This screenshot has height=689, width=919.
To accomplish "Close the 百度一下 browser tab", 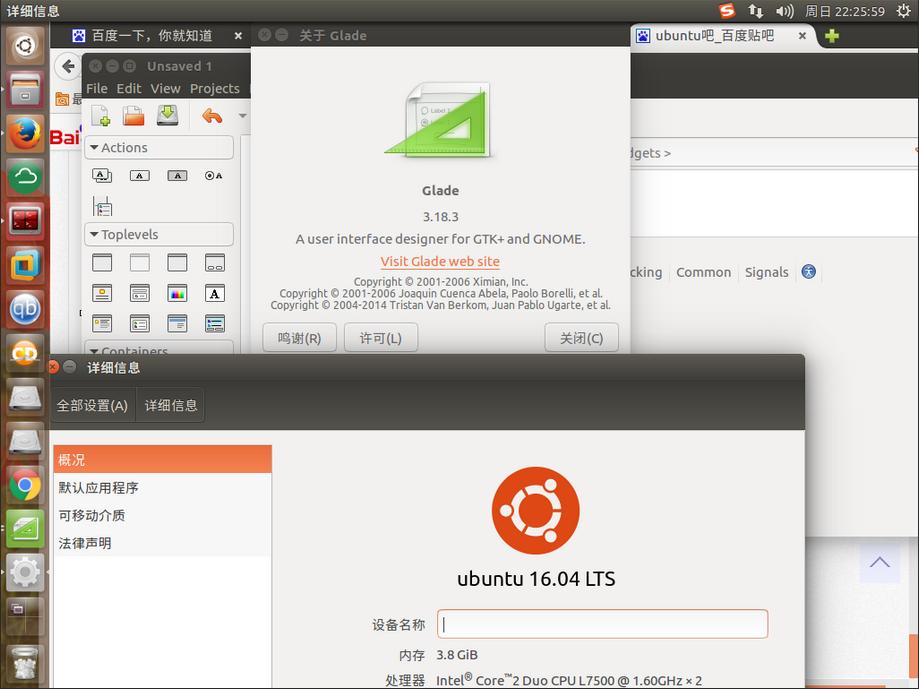I will click(x=238, y=36).
